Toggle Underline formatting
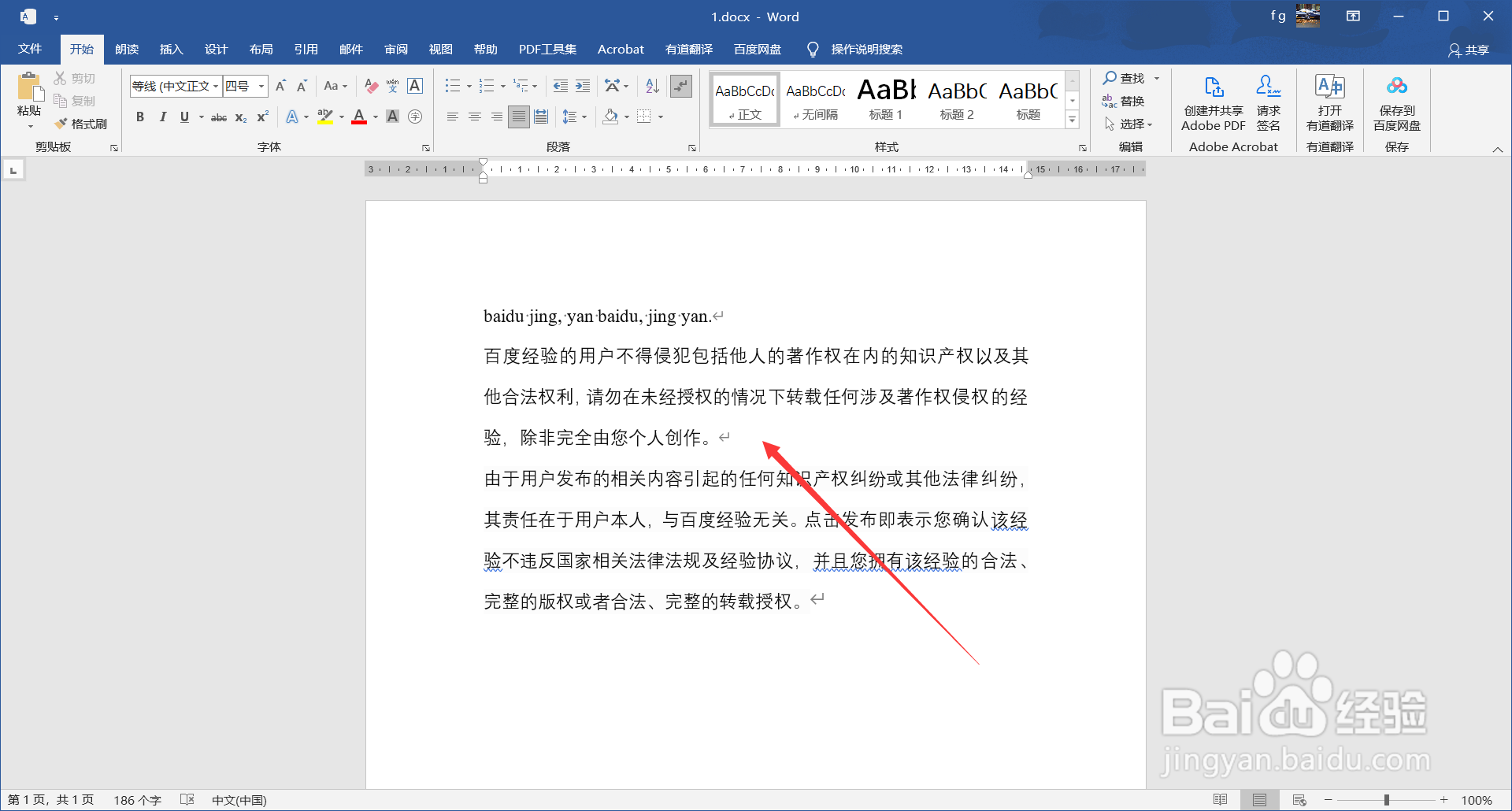The width and height of the screenshot is (1512, 811). coord(184,117)
